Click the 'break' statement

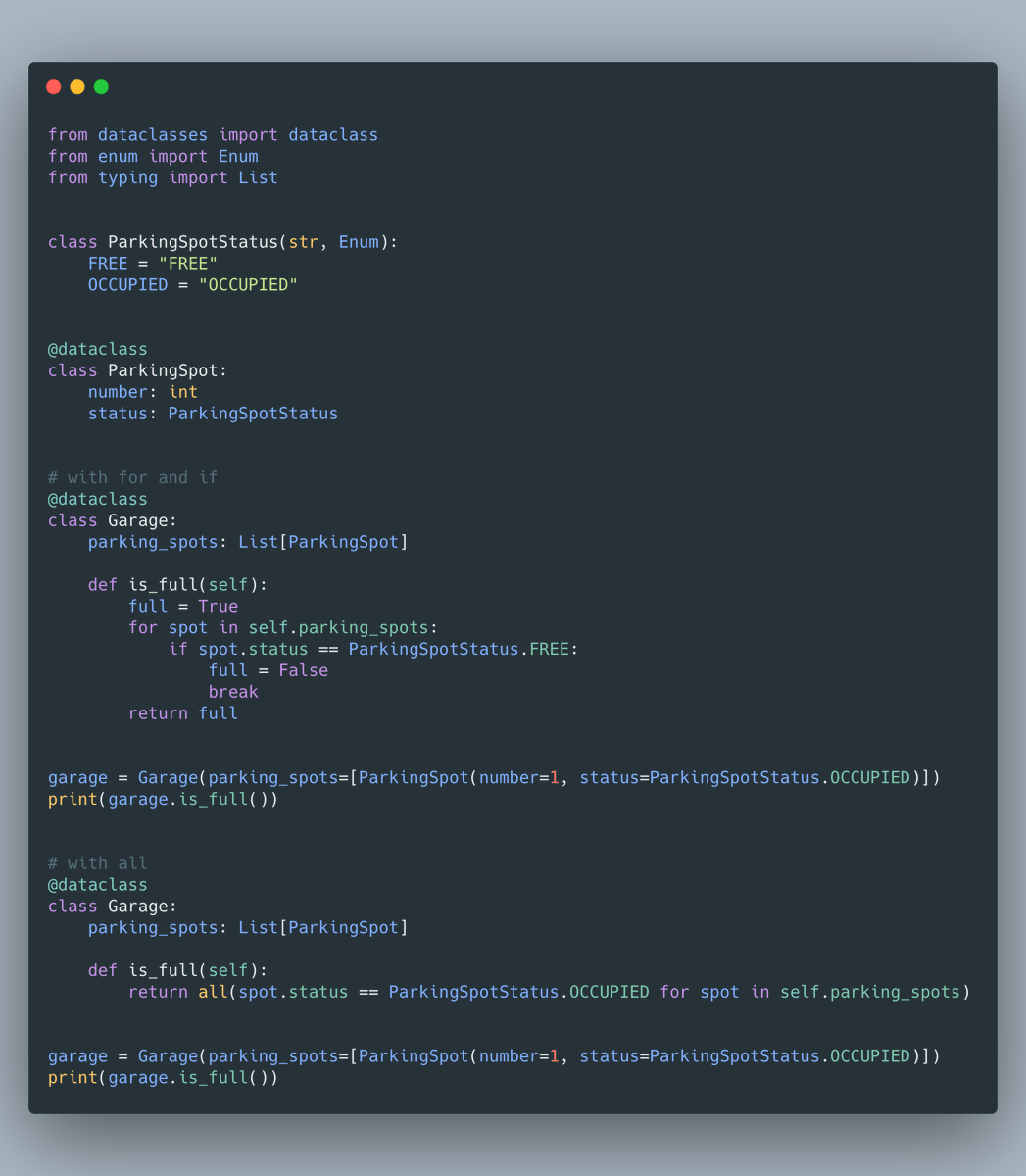(x=233, y=692)
